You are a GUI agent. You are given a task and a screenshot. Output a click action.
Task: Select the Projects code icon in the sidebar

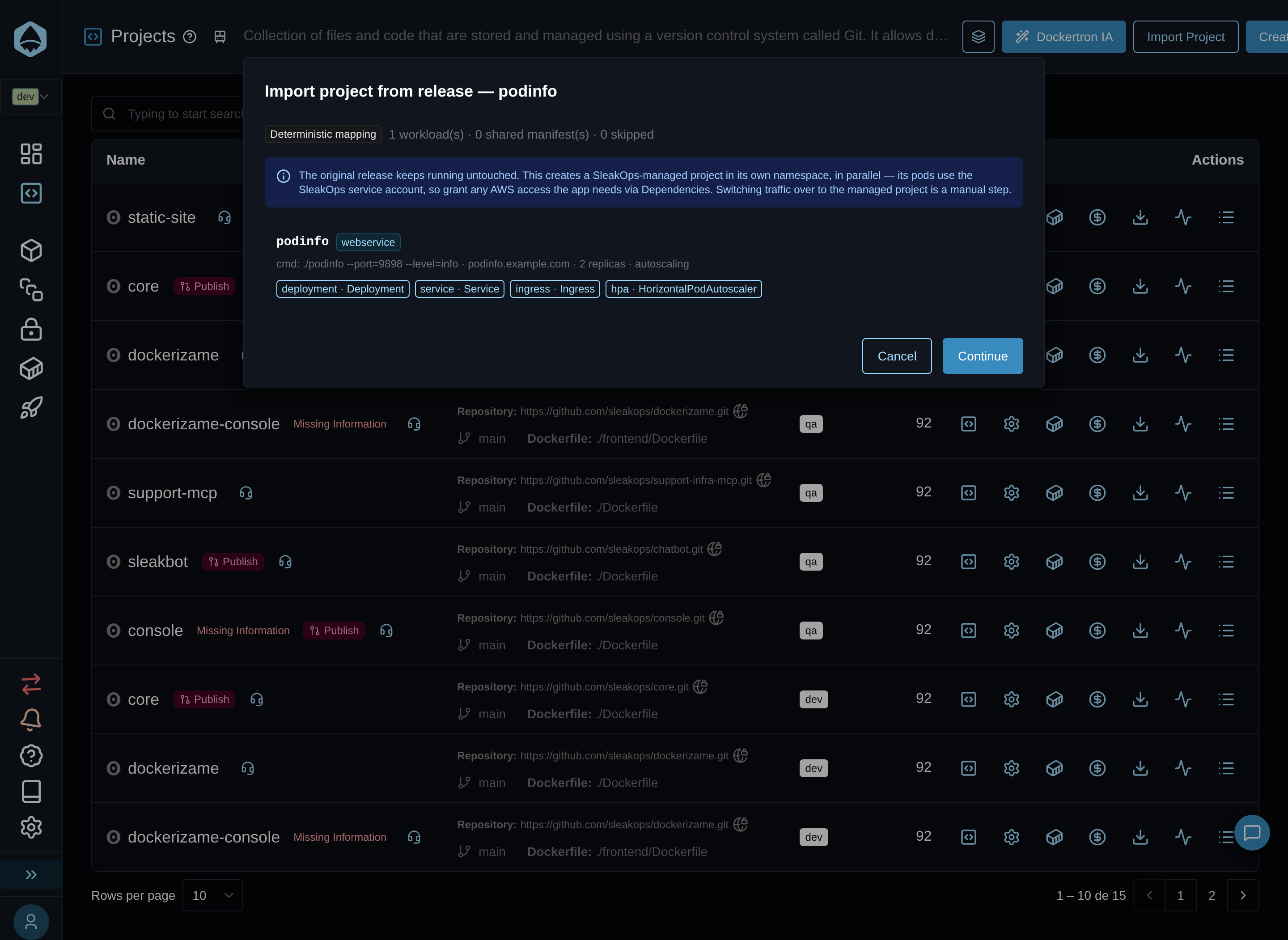[x=31, y=193]
